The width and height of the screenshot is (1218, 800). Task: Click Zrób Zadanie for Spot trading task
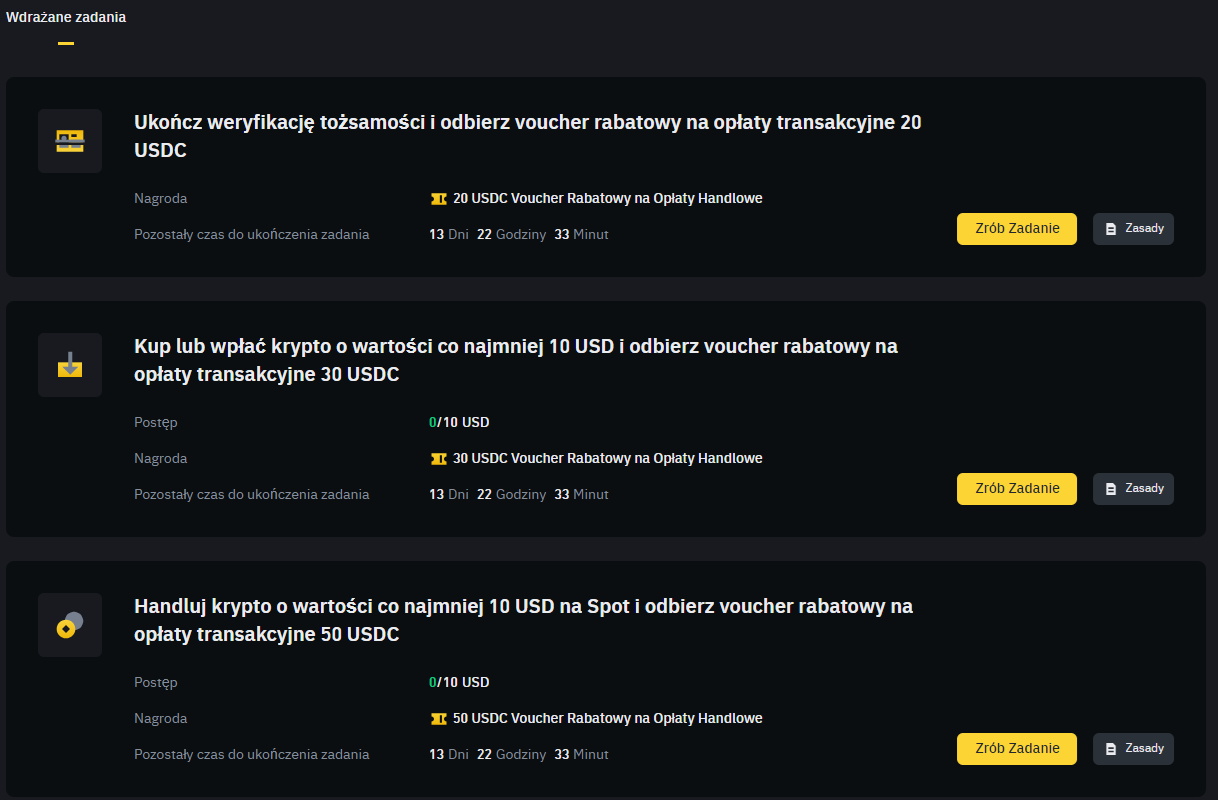click(1017, 748)
